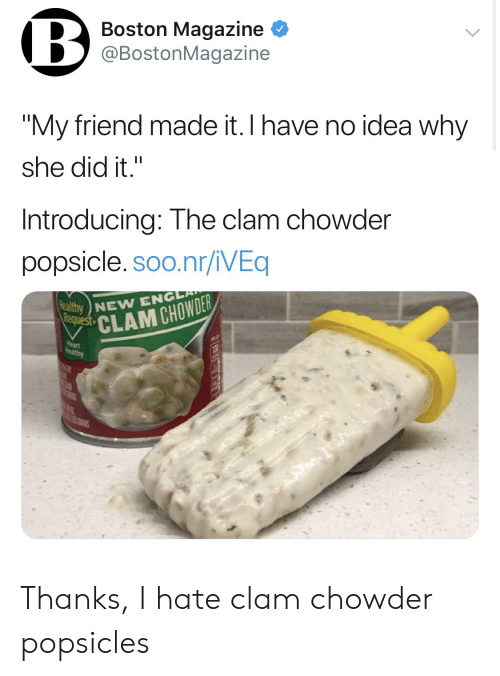Click the blue verified badge
This screenshot has width=500, height=676.
(x=280, y=29)
